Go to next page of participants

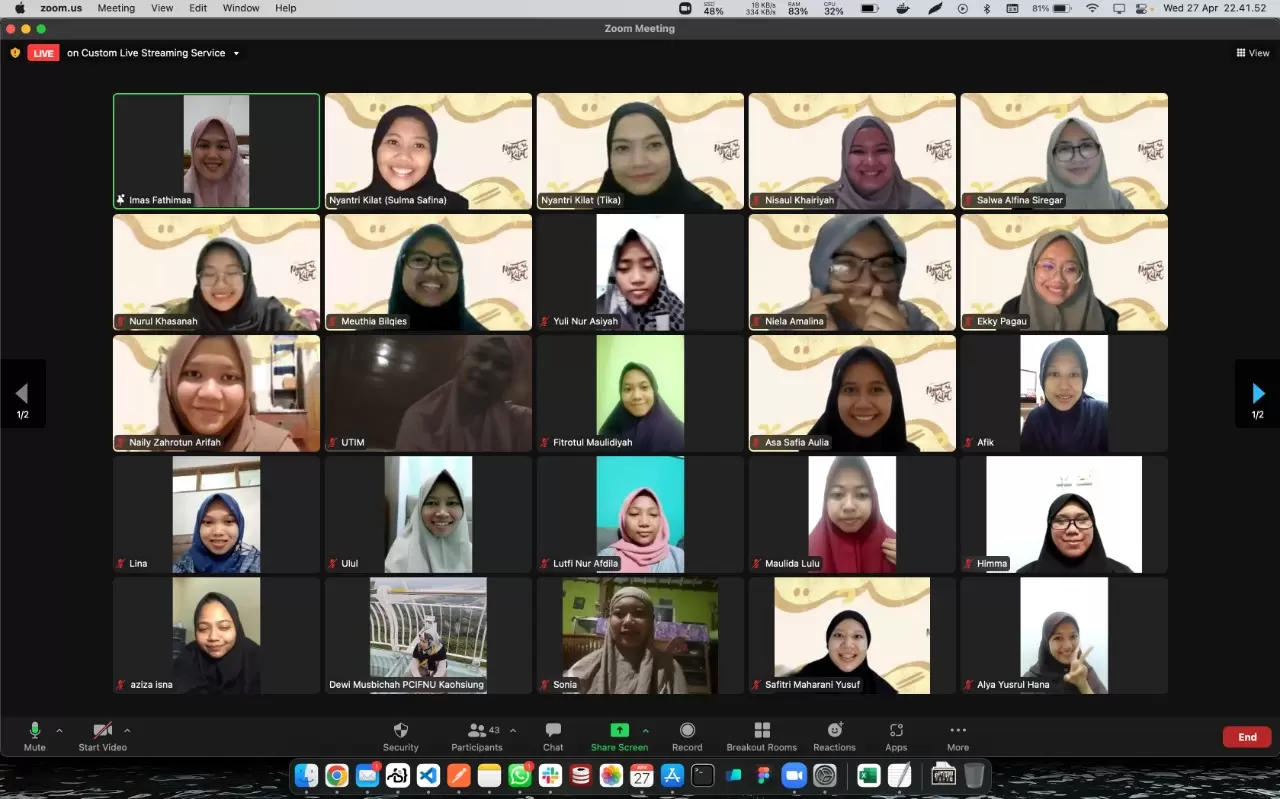click(1257, 394)
